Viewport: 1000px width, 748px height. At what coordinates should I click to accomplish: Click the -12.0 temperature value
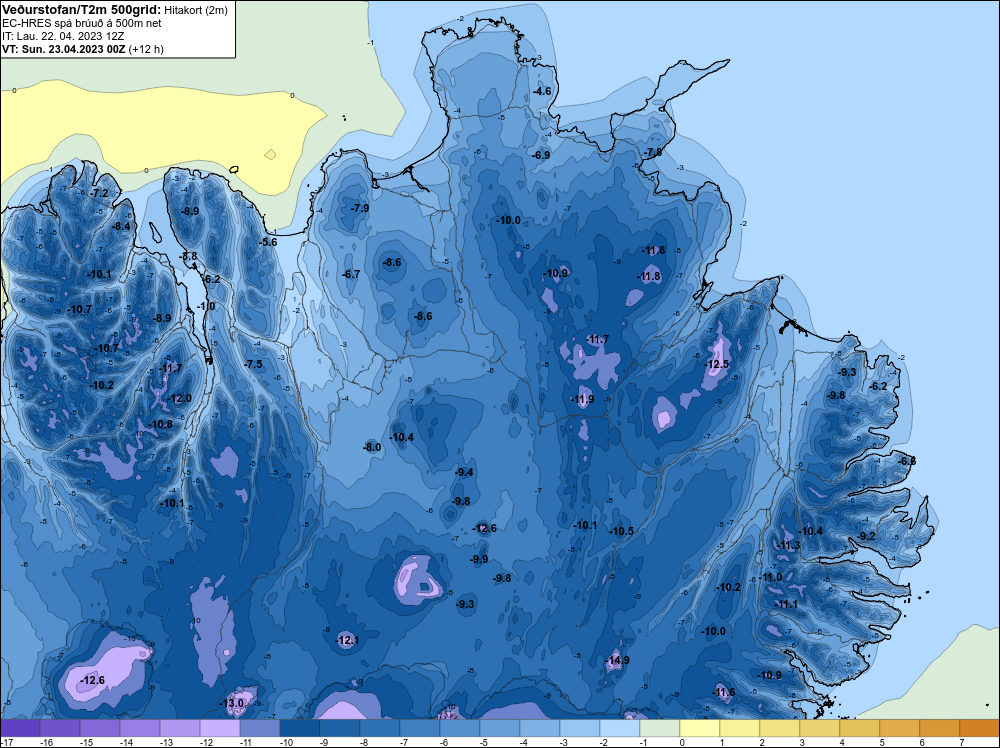click(180, 399)
